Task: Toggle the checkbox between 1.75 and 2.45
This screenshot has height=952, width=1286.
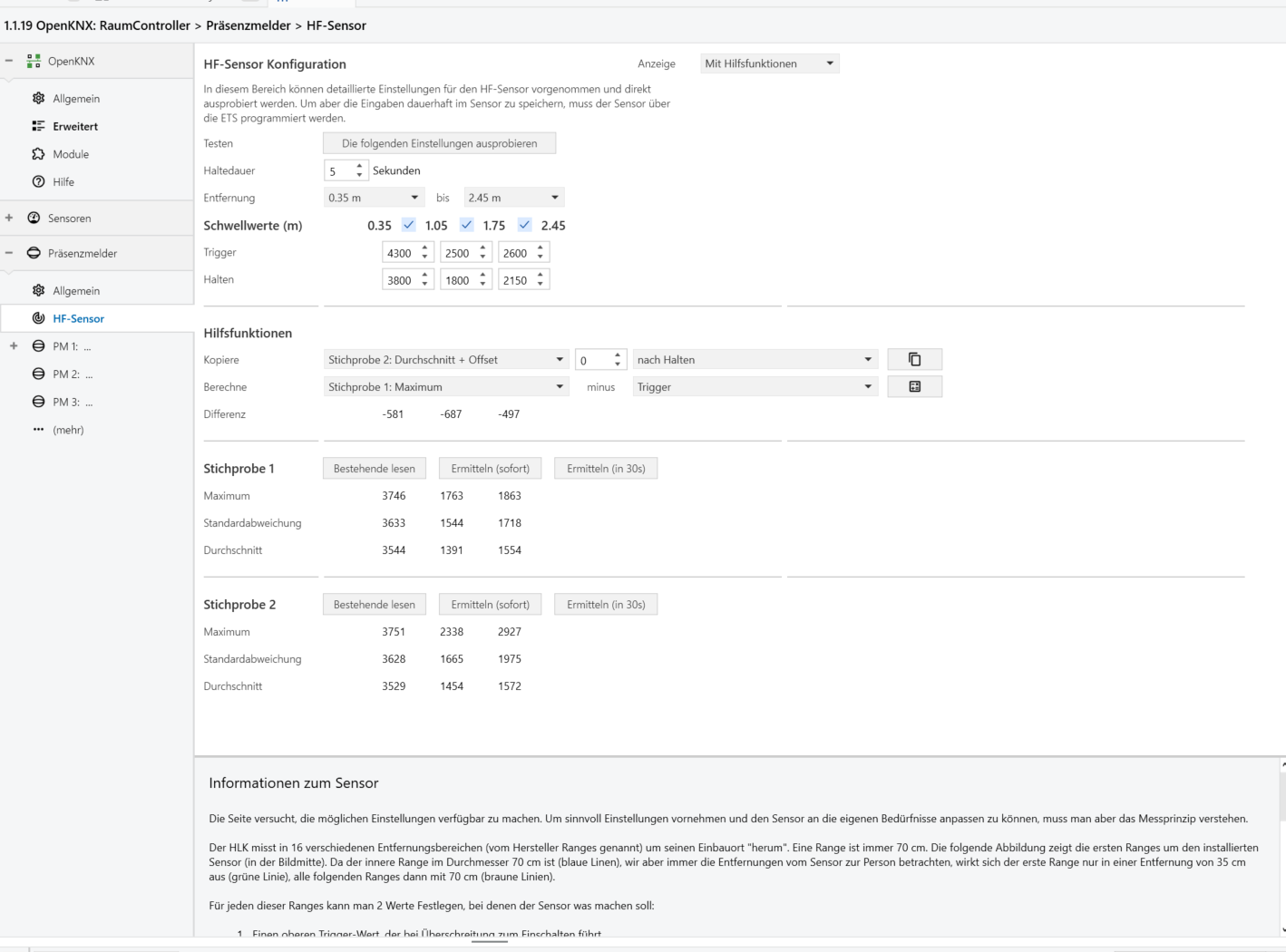Action: (525, 225)
